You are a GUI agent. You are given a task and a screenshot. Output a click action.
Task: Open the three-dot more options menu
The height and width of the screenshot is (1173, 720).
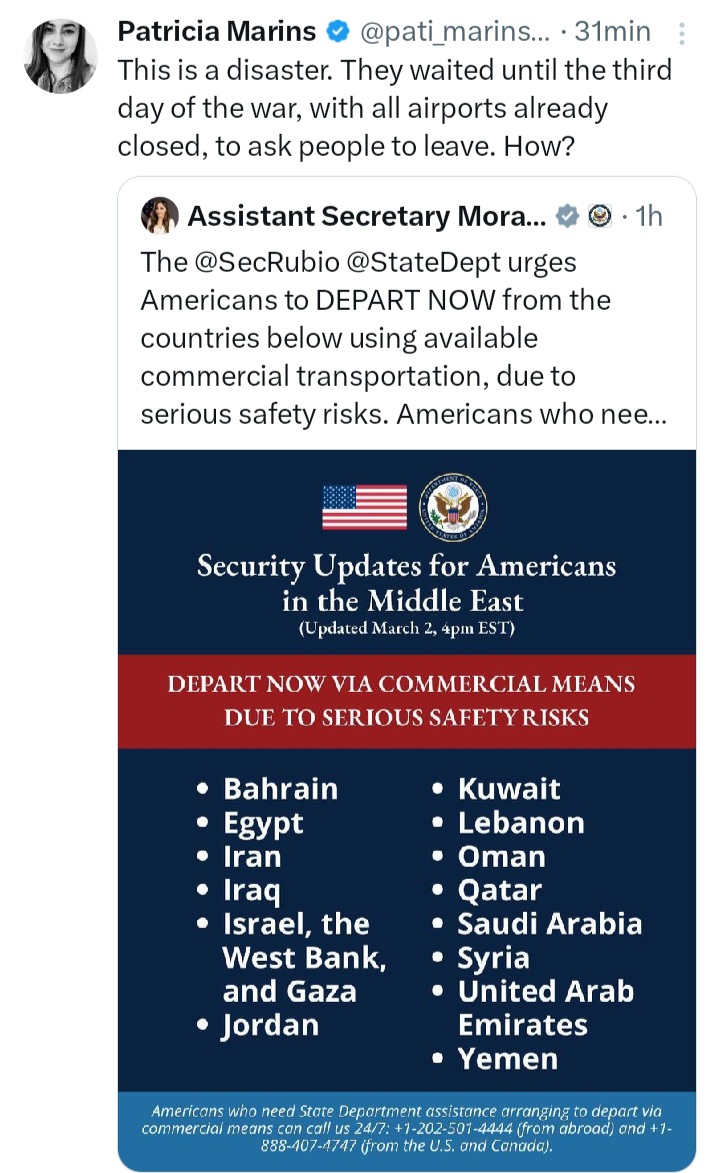(x=682, y=34)
